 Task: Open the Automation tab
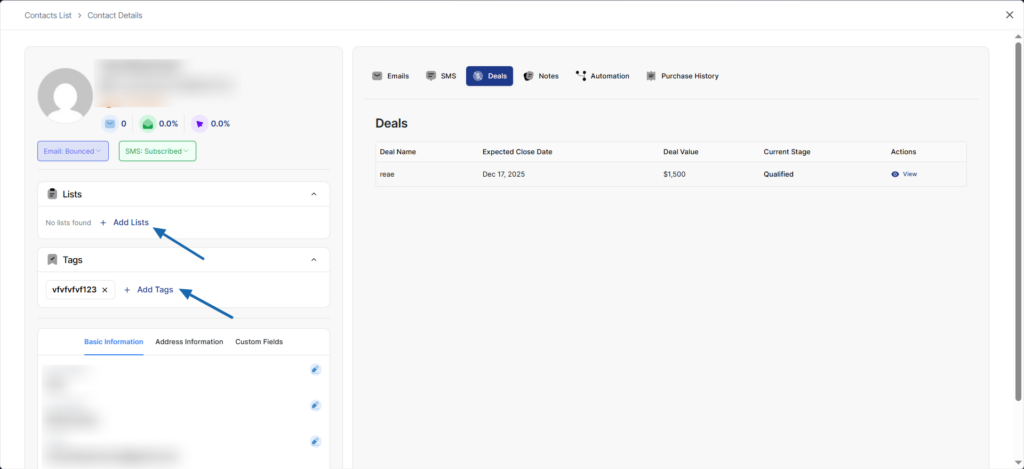(x=602, y=76)
